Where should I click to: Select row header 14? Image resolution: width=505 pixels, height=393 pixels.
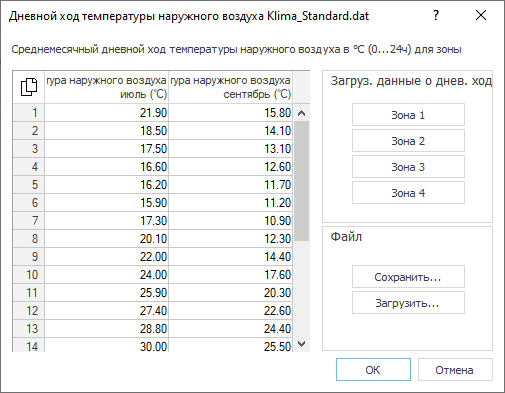click(x=28, y=345)
